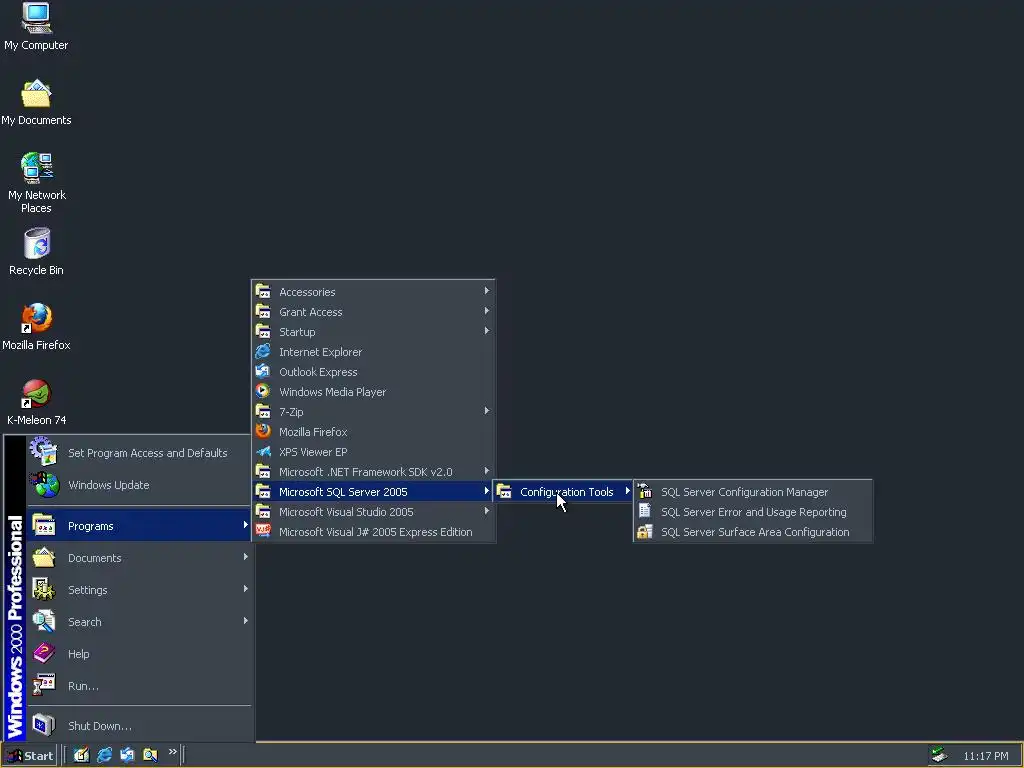The width and height of the screenshot is (1024, 768).
Task: Click the Microsoft SQL Server 2005 entry
Action: click(x=373, y=492)
